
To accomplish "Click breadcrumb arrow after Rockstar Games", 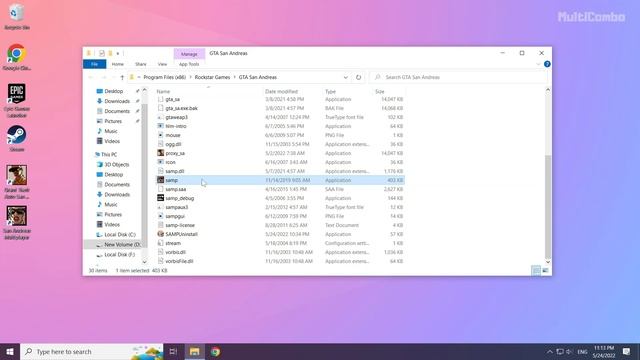I will point(235,77).
